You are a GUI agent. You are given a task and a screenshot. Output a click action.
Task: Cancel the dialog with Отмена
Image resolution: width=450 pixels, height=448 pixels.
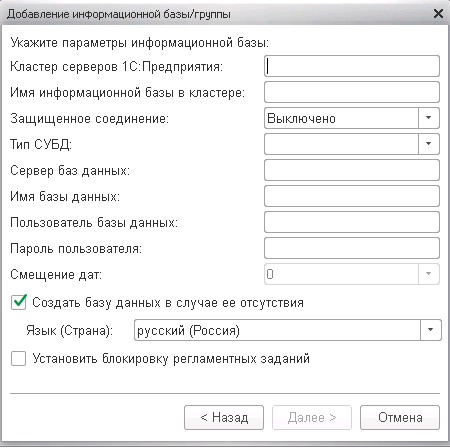point(400,417)
